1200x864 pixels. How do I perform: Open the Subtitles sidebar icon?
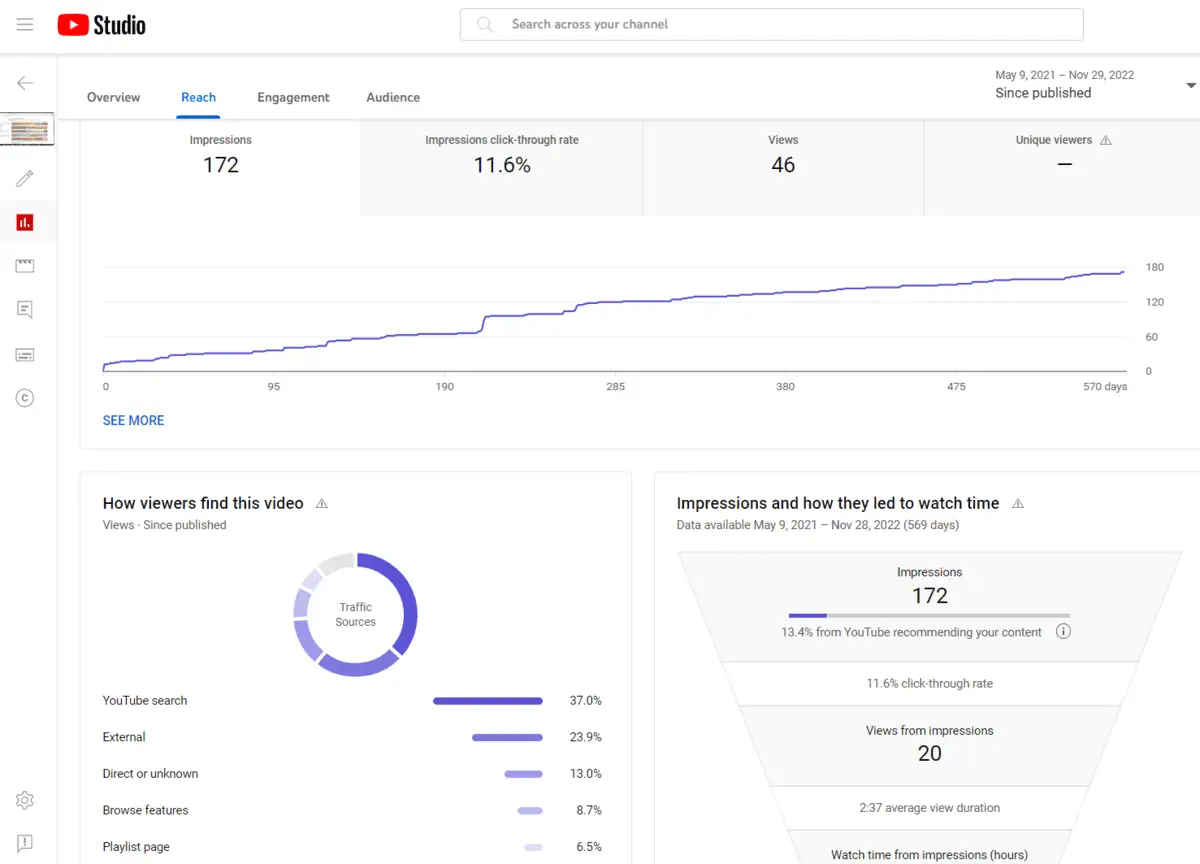(26, 354)
